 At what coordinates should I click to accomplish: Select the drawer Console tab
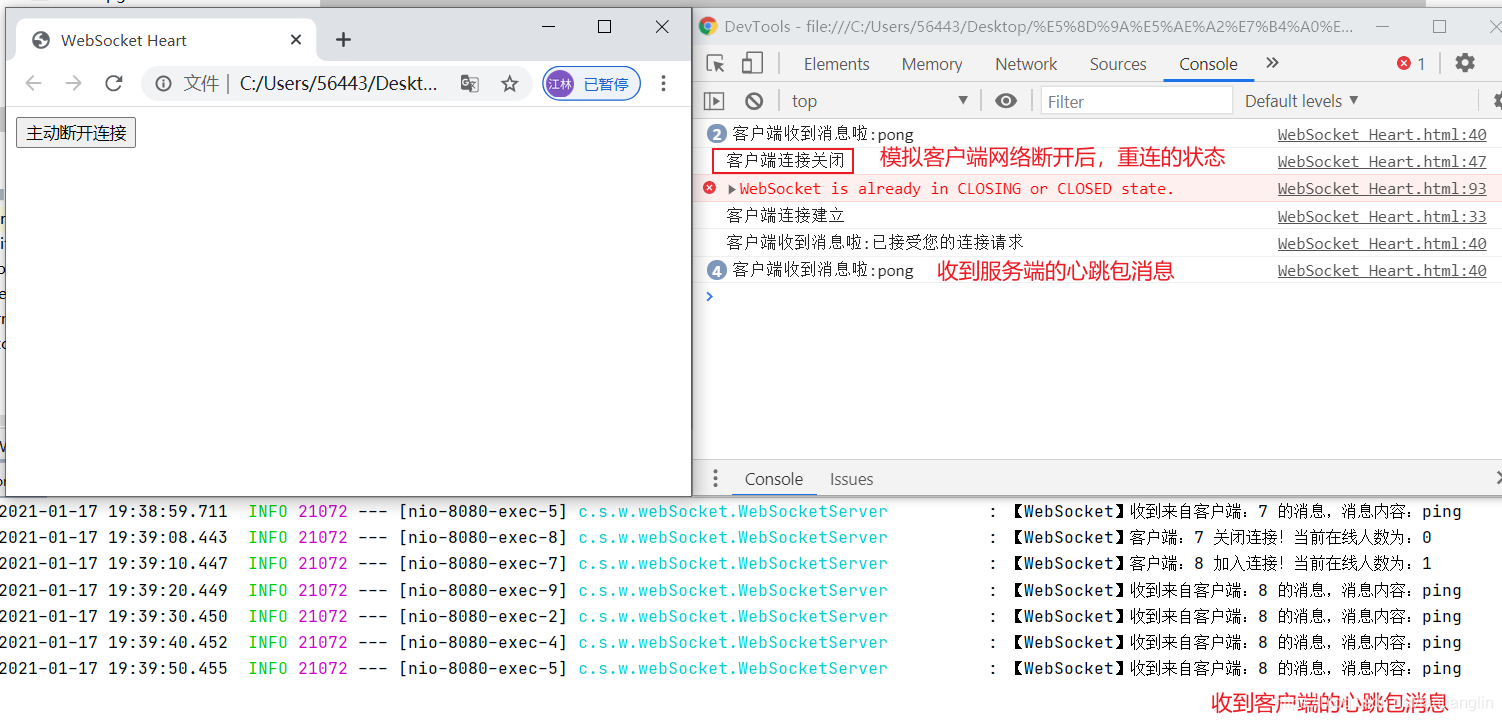[773, 479]
